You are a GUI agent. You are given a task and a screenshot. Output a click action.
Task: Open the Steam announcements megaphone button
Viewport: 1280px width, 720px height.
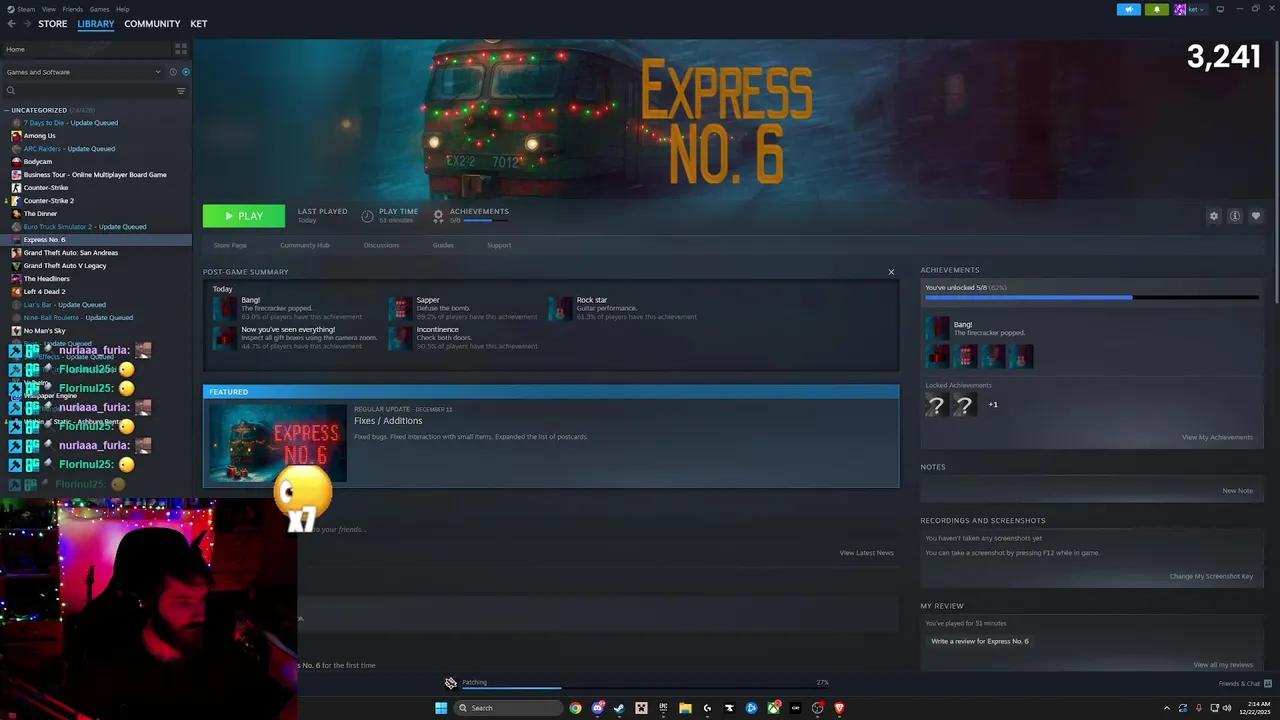[x=1128, y=9]
